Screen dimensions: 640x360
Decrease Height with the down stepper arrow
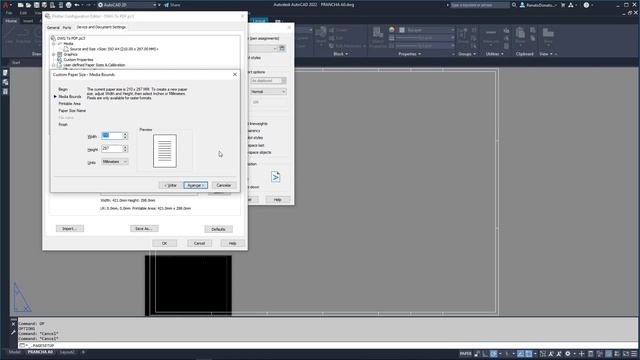coord(125,151)
